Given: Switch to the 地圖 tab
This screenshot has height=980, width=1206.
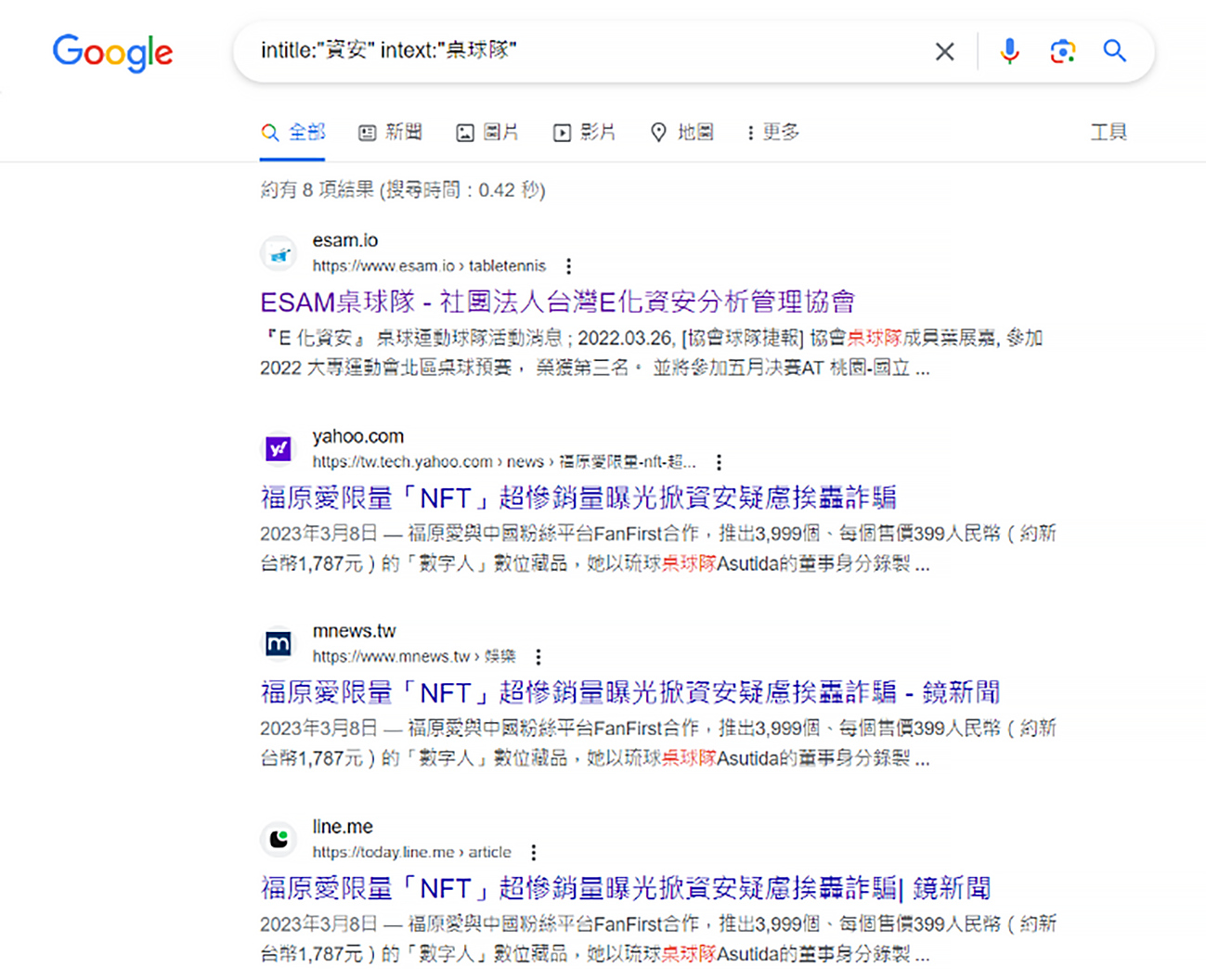Looking at the screenshot, I should click(x=681, y=133).
